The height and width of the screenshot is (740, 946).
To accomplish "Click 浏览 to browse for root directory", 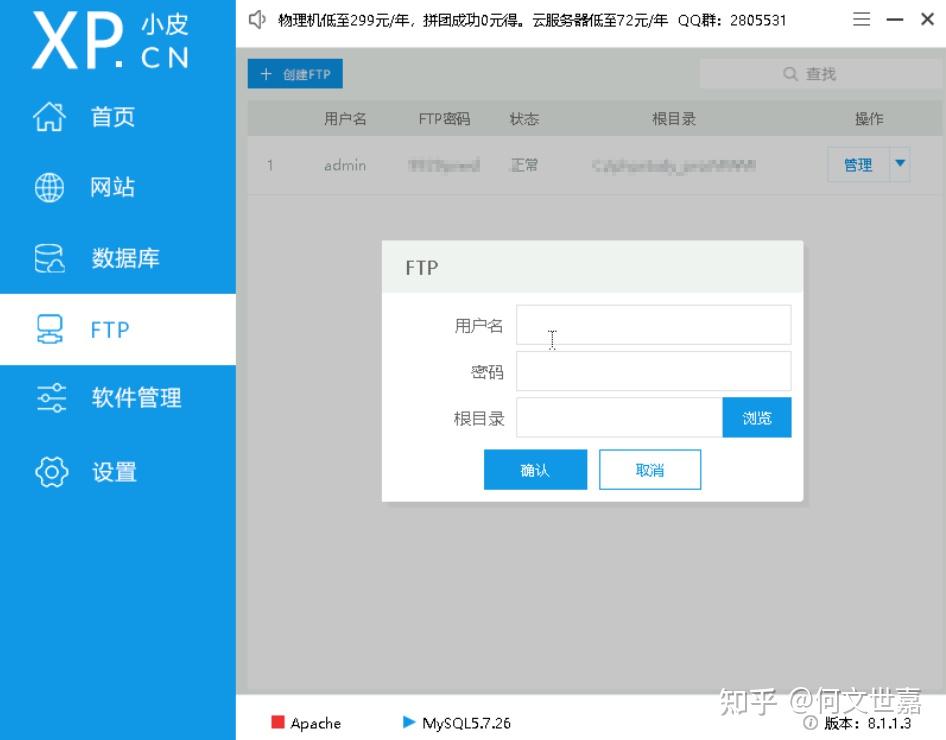I will click(x=757, y=418).
